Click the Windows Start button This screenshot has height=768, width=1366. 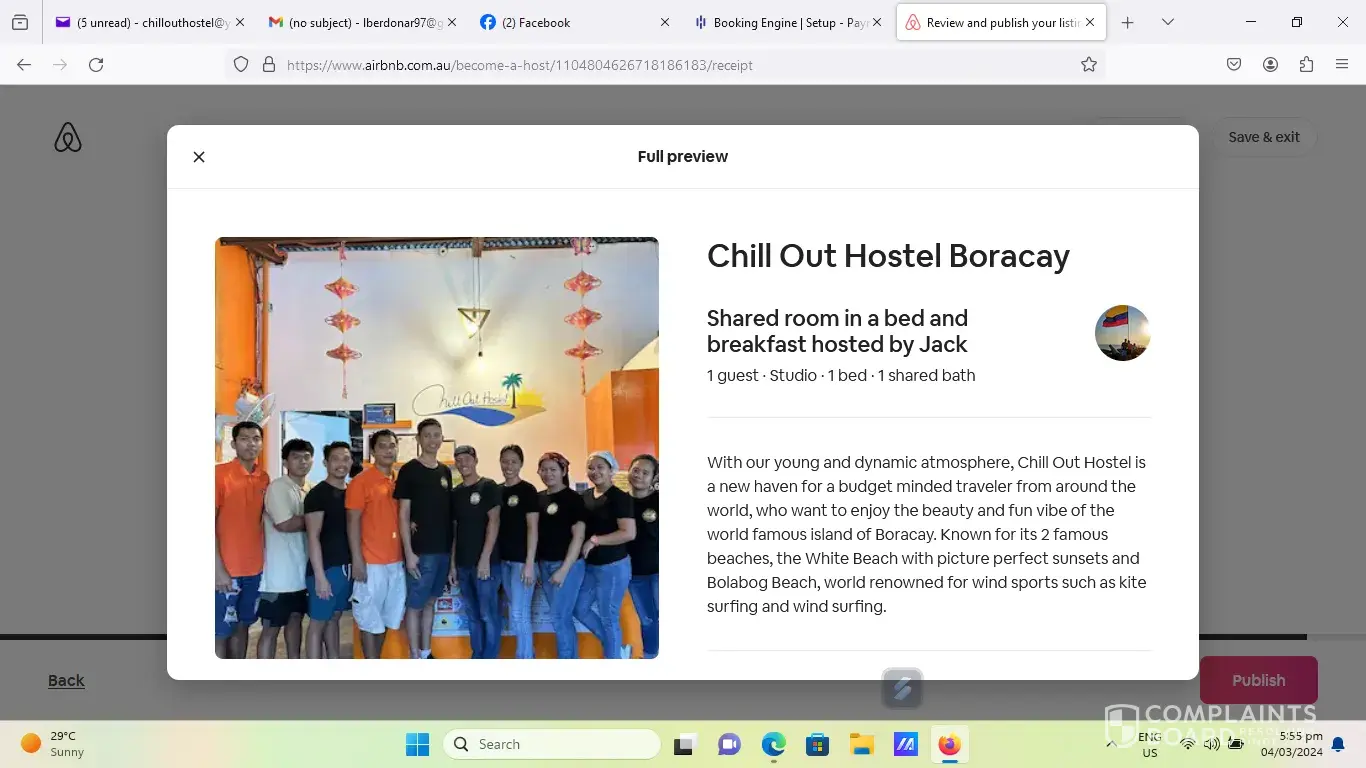tap(417, 744)
